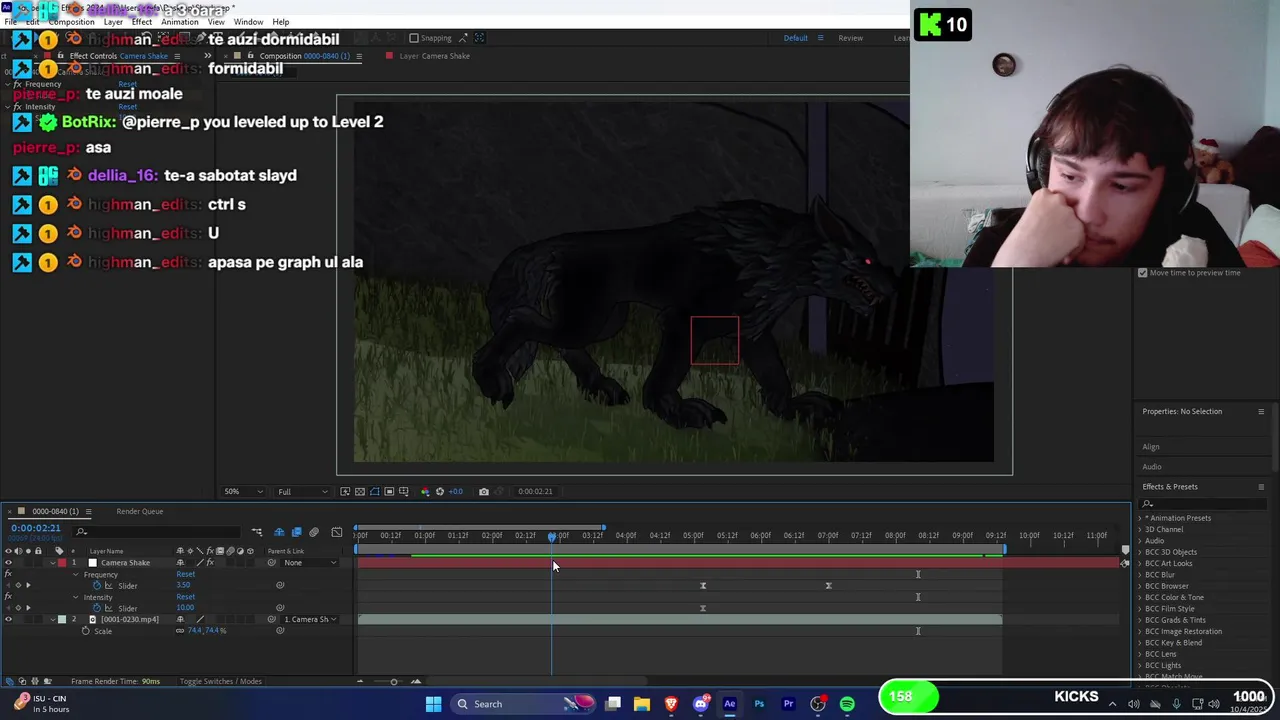Click Scale constrain proportions link icon
The image size is (1280, 720).
coord(181,631)
